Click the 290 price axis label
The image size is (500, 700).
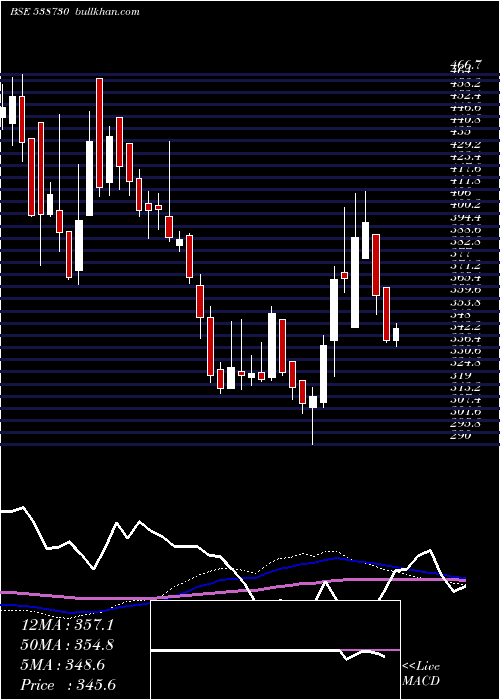(x=460, y=436)
